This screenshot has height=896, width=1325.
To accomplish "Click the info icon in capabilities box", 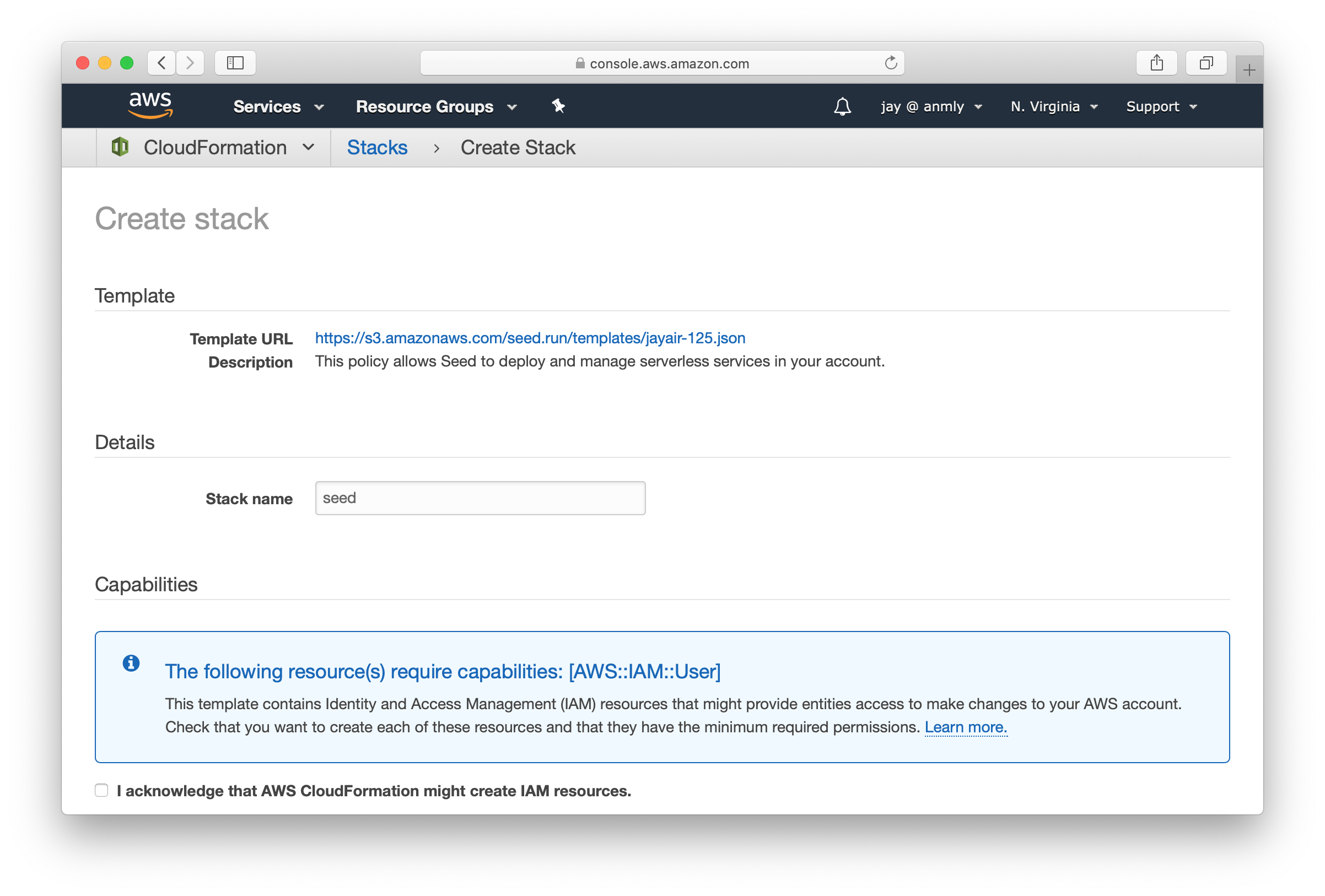I will pos(131,663).
